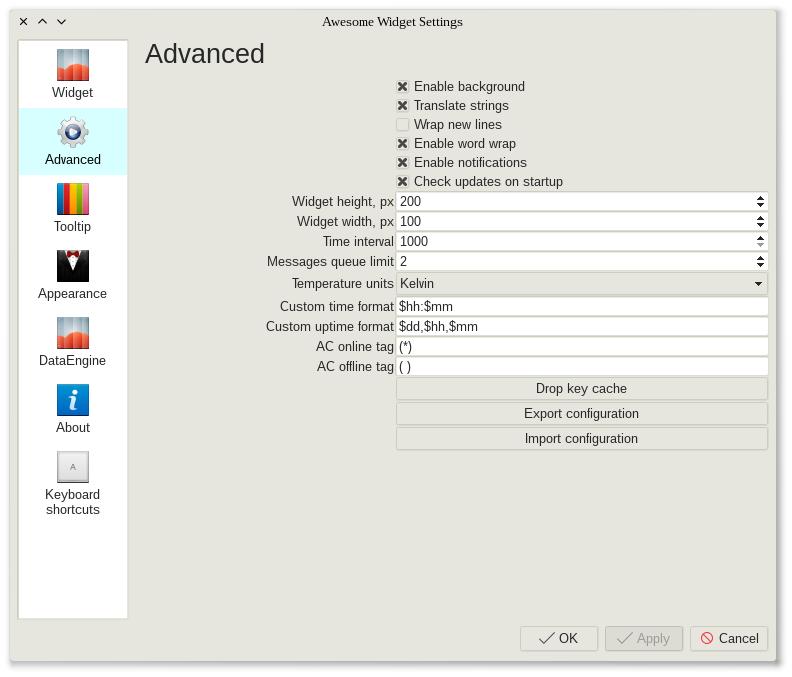Disable the Enable background checkbox
This screenshot has width=792, height=677.
(x=403, y=87)
